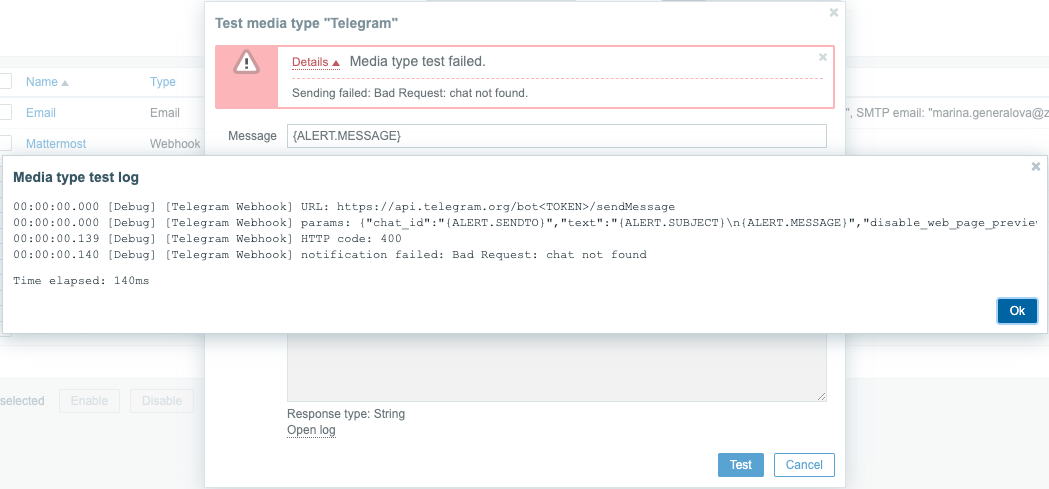This screenshot has height=489, width=1049.
Task: Click the warning triangle icon in error banner
Action: 246,62
